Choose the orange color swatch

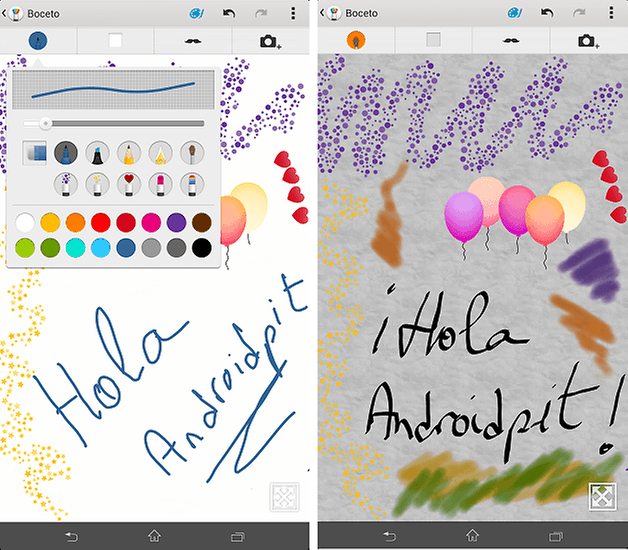tap(75, 222)
